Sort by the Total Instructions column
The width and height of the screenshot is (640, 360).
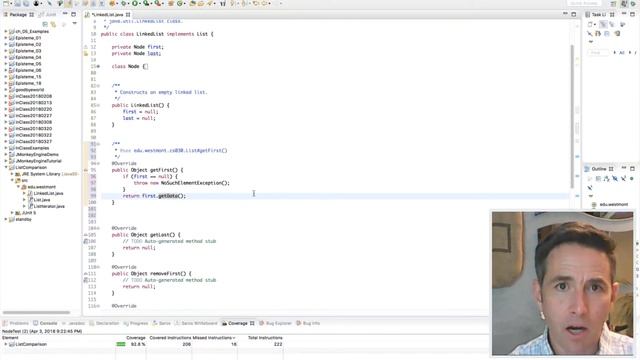[265, 338]
